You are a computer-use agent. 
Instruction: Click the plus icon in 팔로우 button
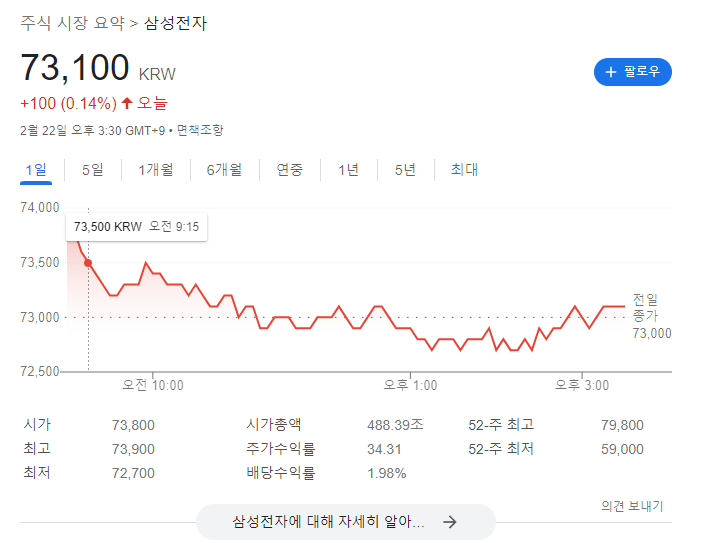click(x=611, y=72)
